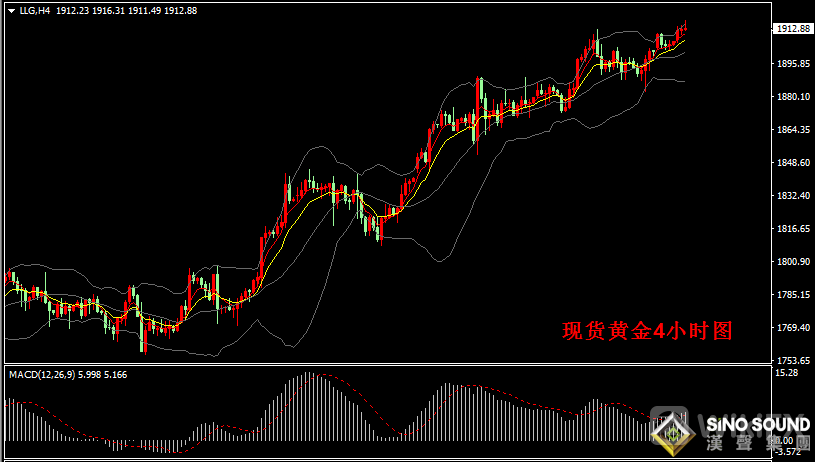
Task: Click the 1769.40 price axis label
Action: tap(792, 328)
